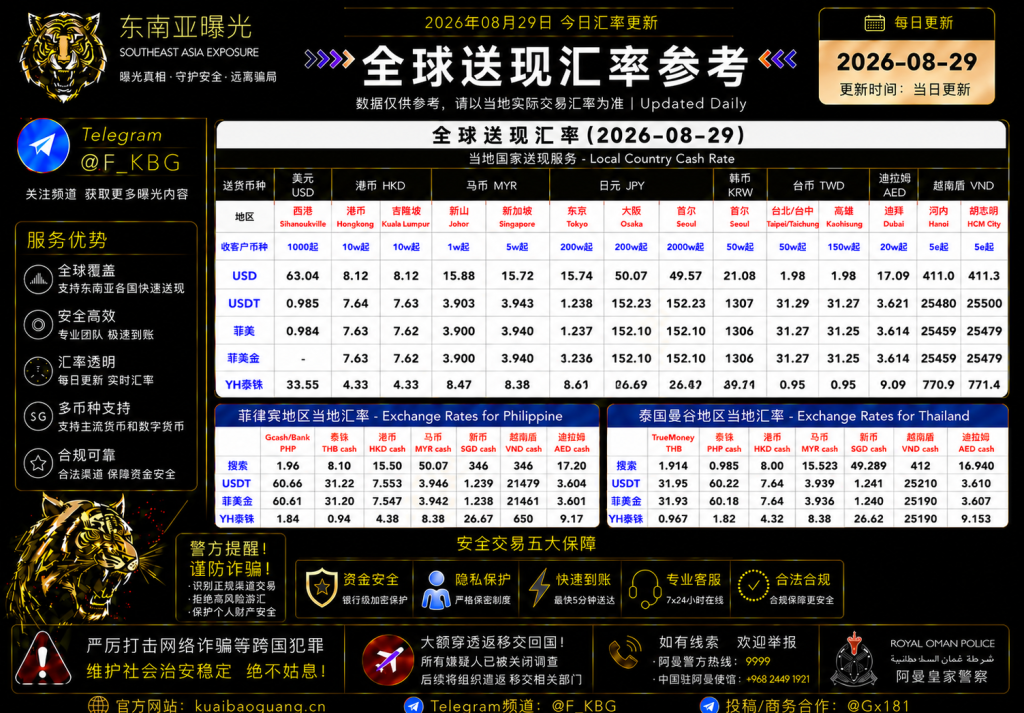The width and height of the screenshot is (1024, 713).
Task: Click the 迪拜 Dubai column header
Action: click(893, 217)
